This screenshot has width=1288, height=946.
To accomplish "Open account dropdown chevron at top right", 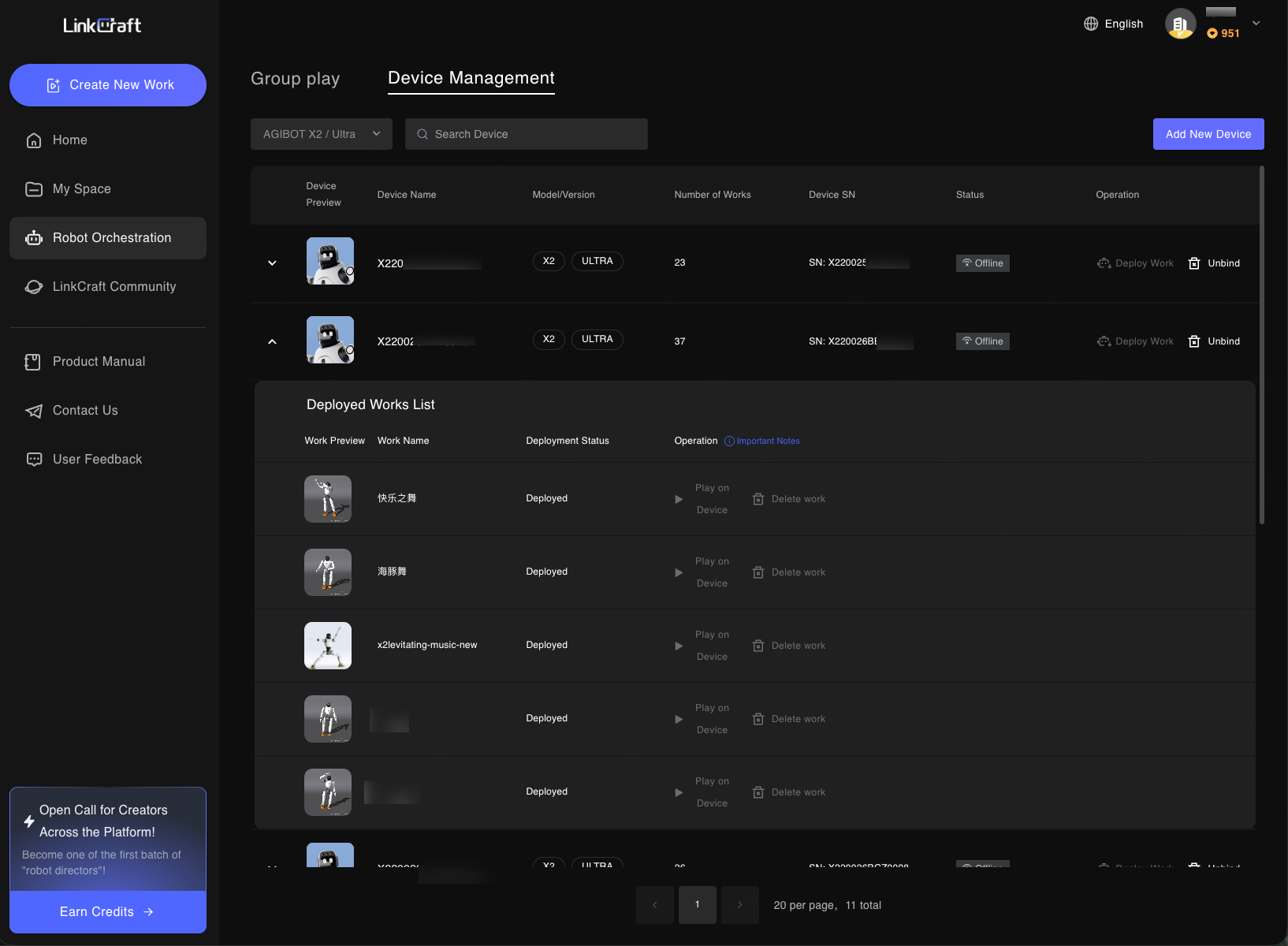I will click(x=1256, y=24).
